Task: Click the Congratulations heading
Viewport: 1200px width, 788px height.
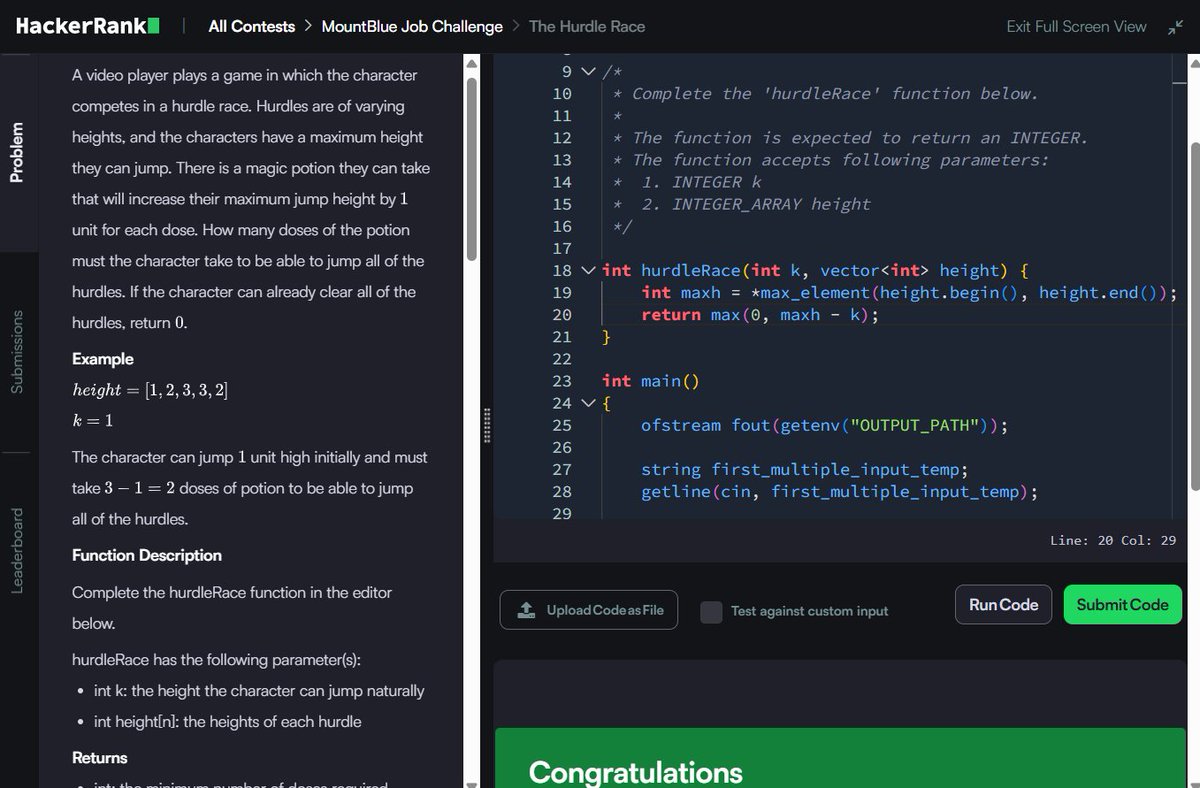Action: 635,772
